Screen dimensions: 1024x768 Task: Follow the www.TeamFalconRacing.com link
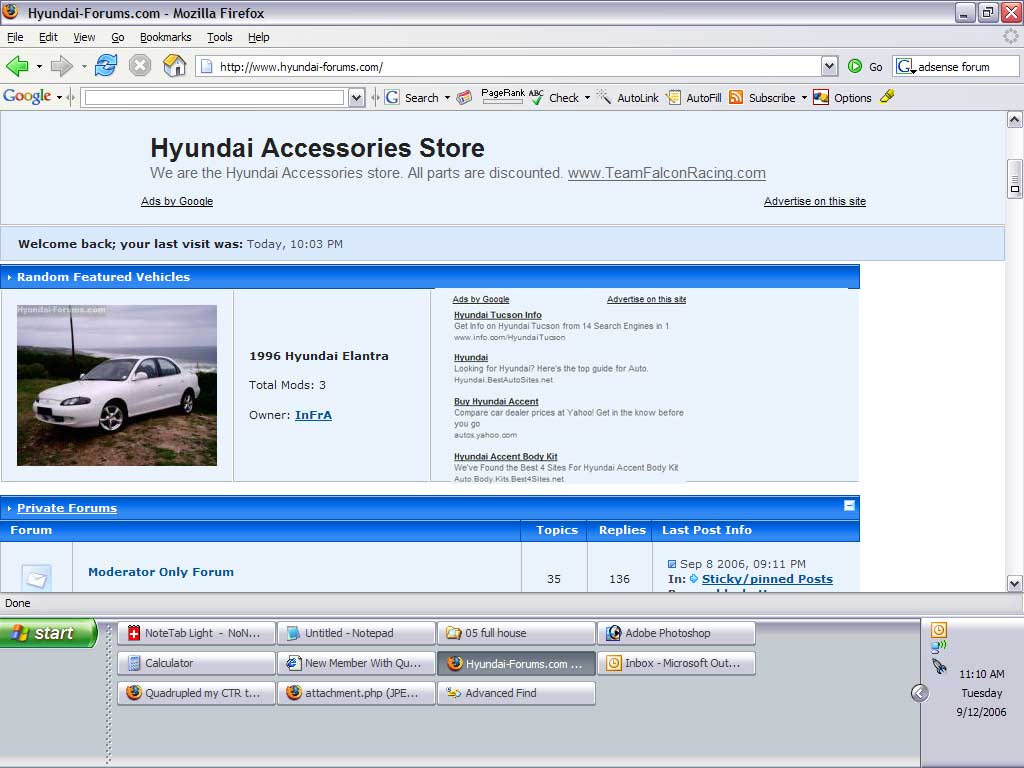coord(667,173)
